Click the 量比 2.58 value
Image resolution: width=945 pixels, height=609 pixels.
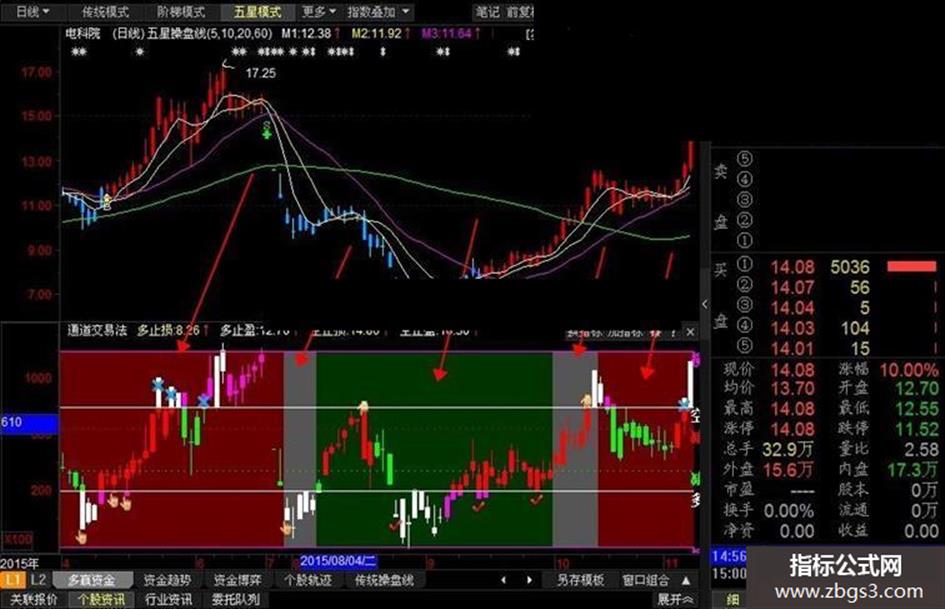pos(921,449)
